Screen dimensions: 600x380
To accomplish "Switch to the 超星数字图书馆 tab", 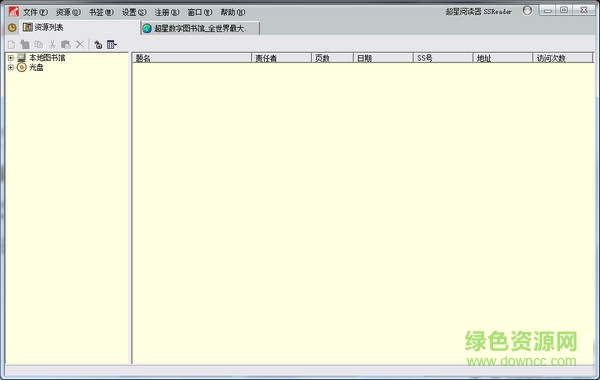I will click(x=200, y=28).
